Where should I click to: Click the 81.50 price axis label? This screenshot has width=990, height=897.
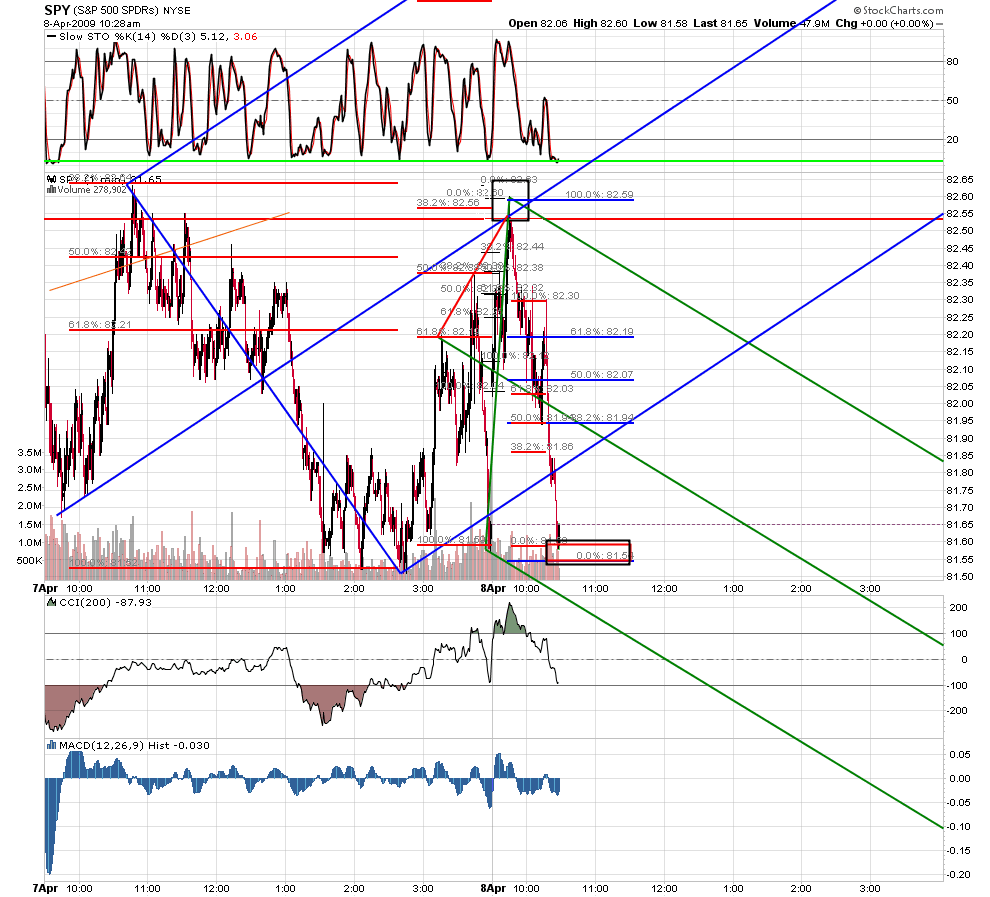(960, 576)
